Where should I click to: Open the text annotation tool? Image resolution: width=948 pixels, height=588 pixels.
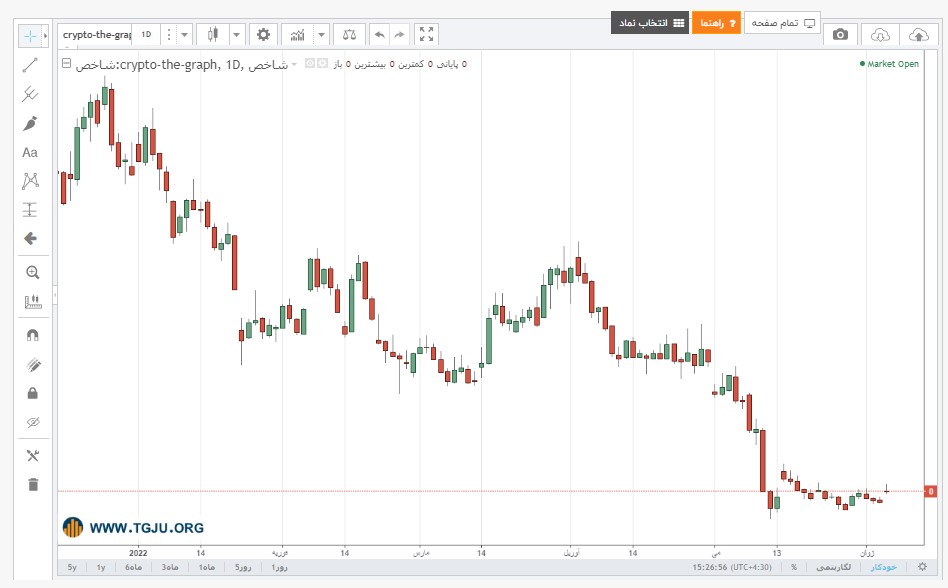(x=30, y=152)
